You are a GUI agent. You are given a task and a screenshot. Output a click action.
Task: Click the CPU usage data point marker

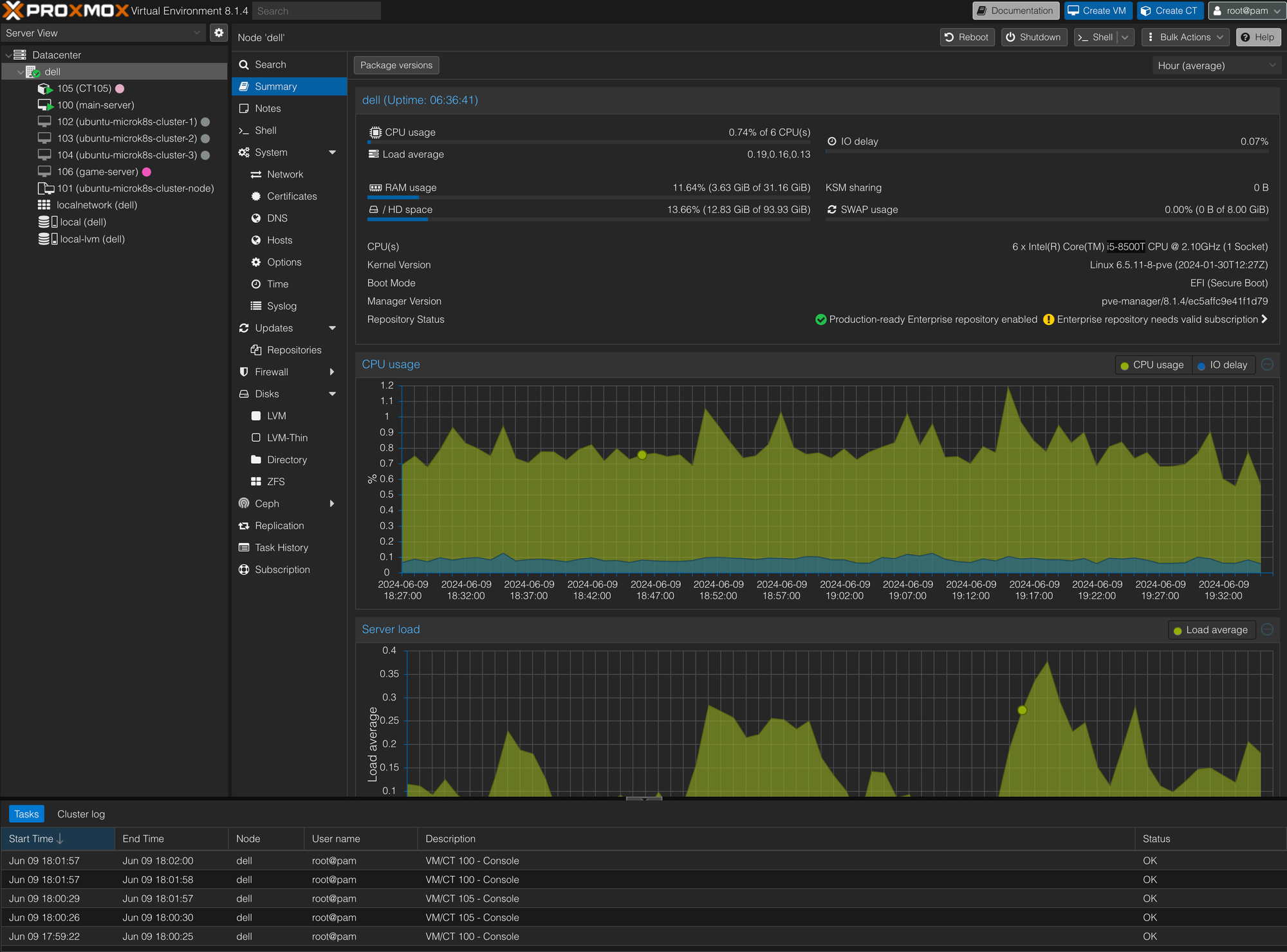[x=642, y=455]
